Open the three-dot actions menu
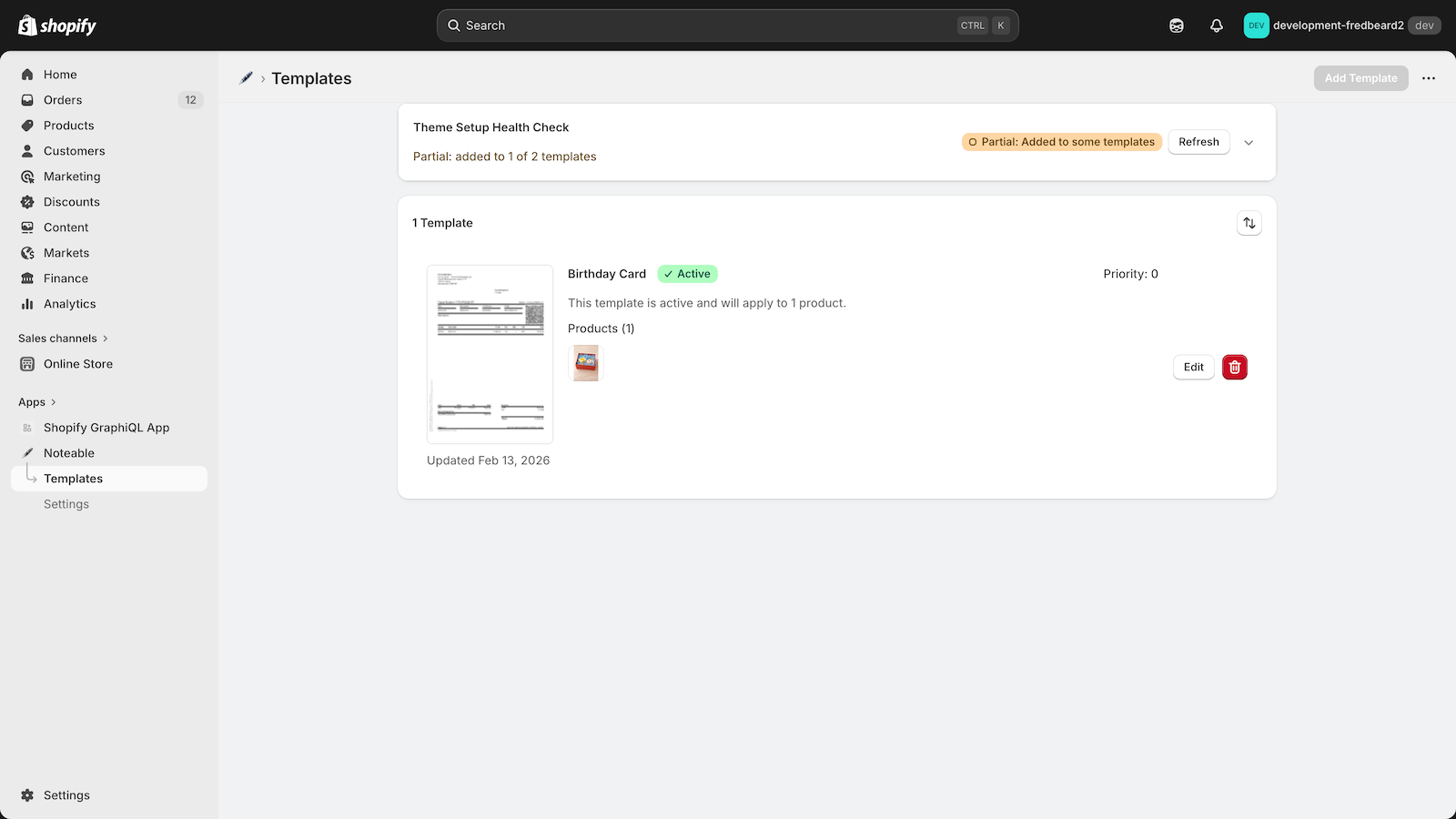Screen dimensions: 1456x819 coord(1428,78)
